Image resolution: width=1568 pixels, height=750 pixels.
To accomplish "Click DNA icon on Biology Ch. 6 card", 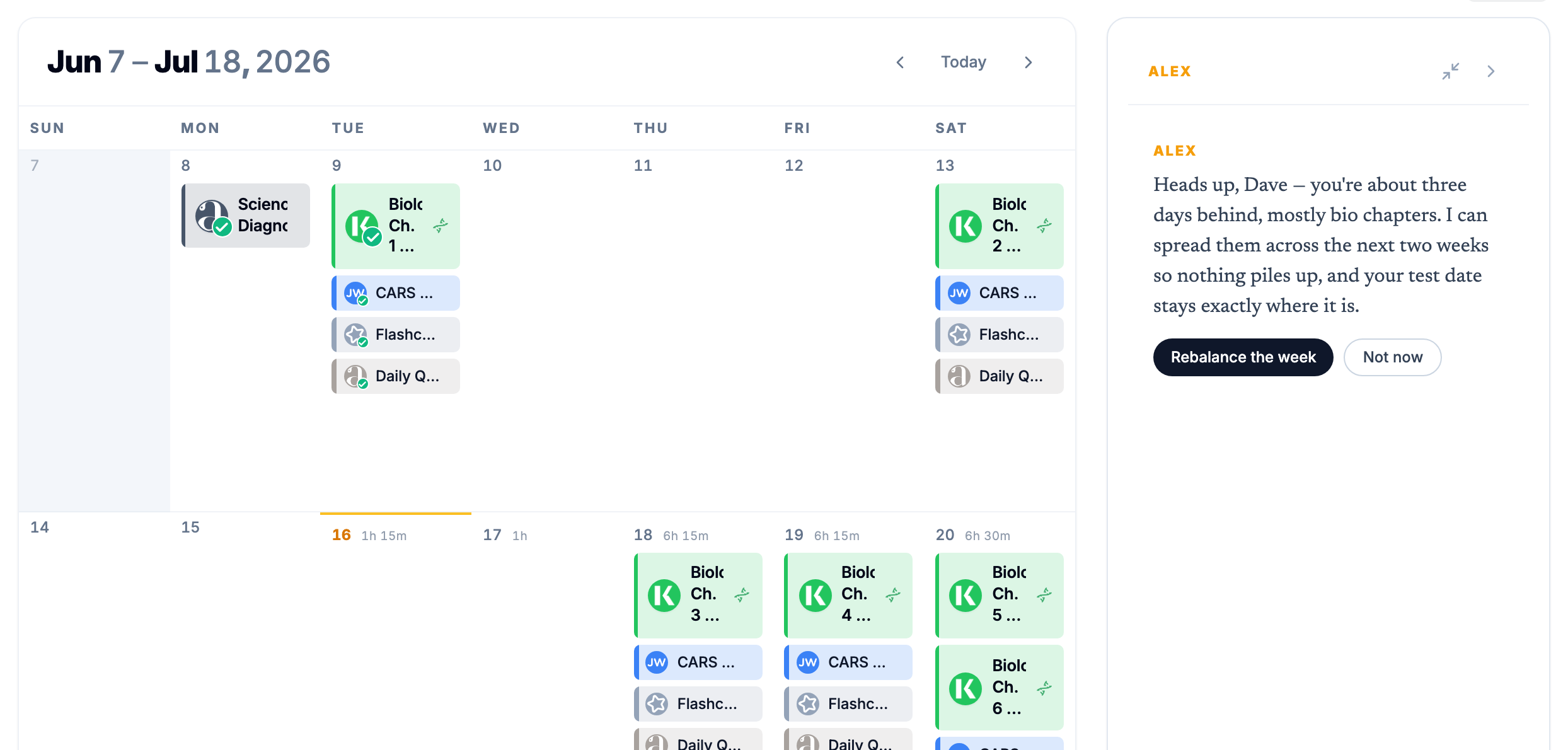I will [1044, 688].
